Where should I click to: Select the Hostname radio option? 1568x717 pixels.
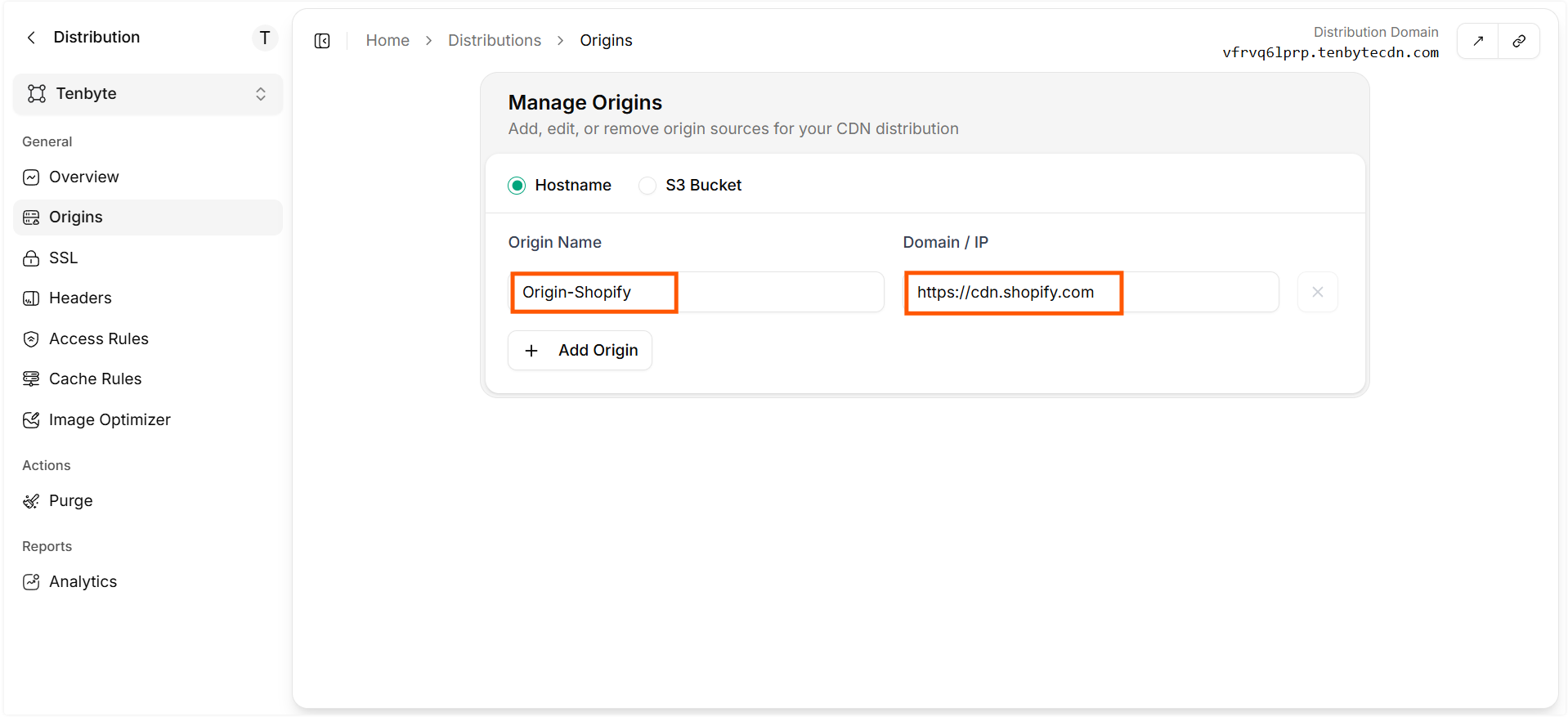(517, 186)
